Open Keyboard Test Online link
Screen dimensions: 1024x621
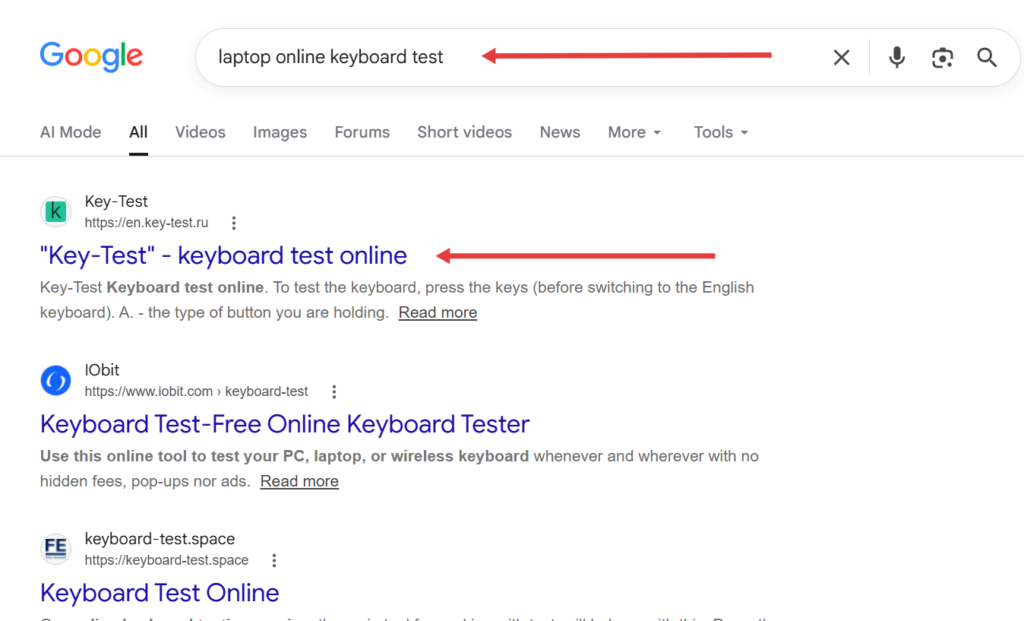tap(159, 593)
